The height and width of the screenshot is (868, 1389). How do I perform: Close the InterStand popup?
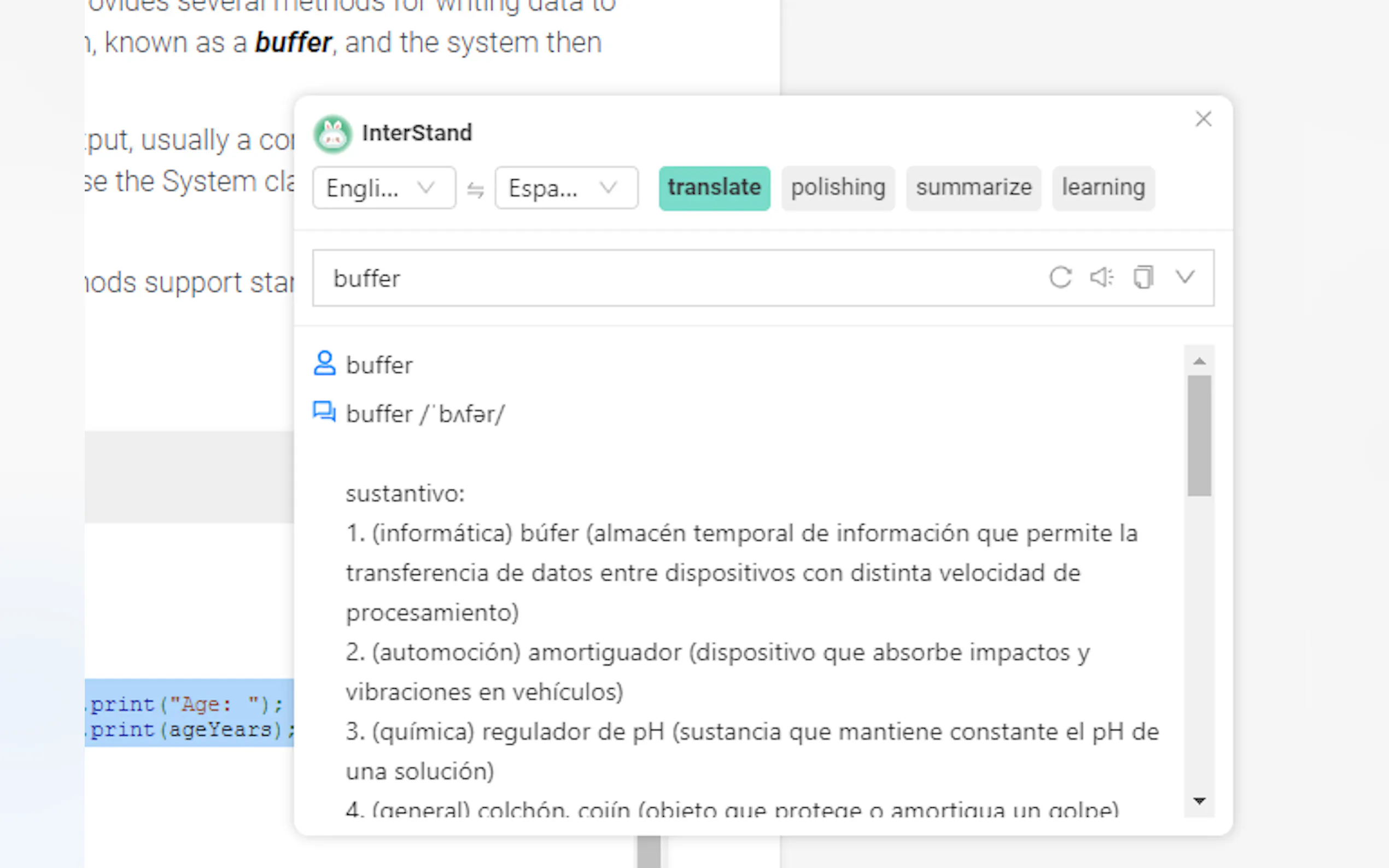coord(1203,119)
